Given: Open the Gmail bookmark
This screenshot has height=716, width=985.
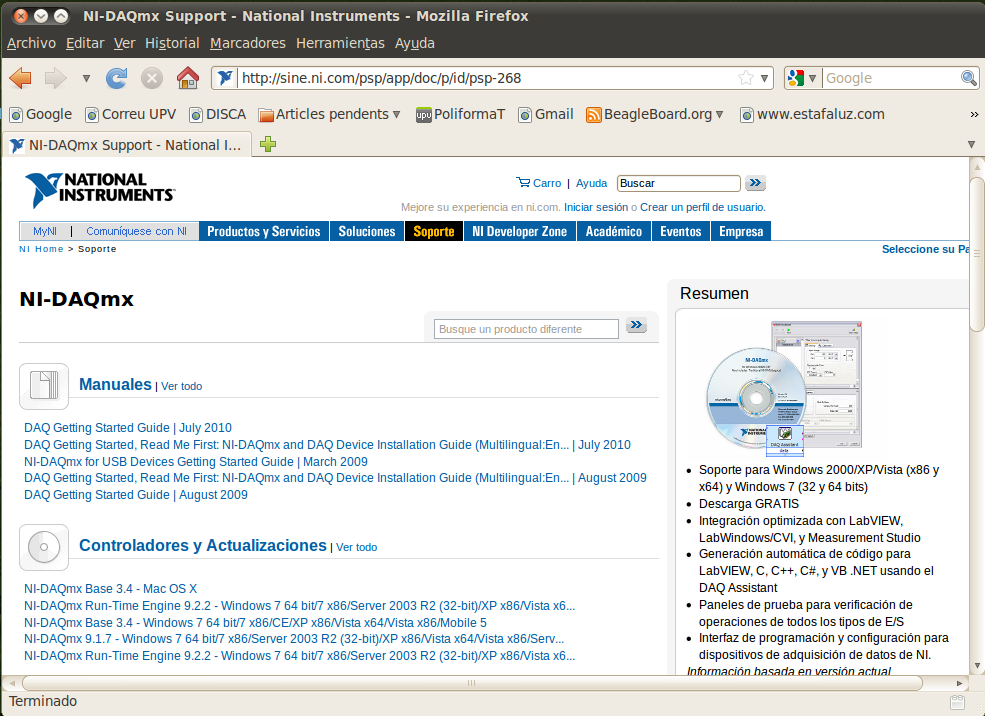Looking at the screenshot, I should (x=545, y=114).
